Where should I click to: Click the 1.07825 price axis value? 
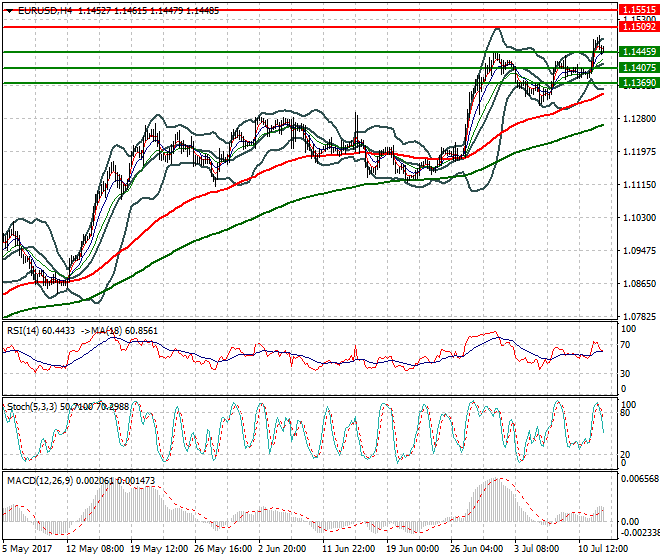click(639, 316)
